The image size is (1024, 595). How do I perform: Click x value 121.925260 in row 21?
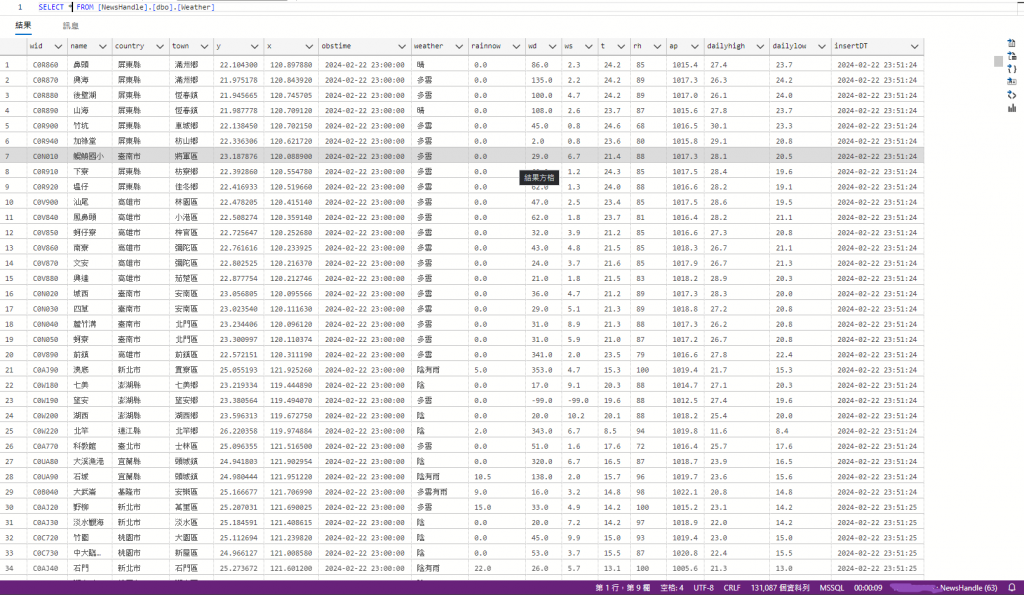[x=291, y=370]
